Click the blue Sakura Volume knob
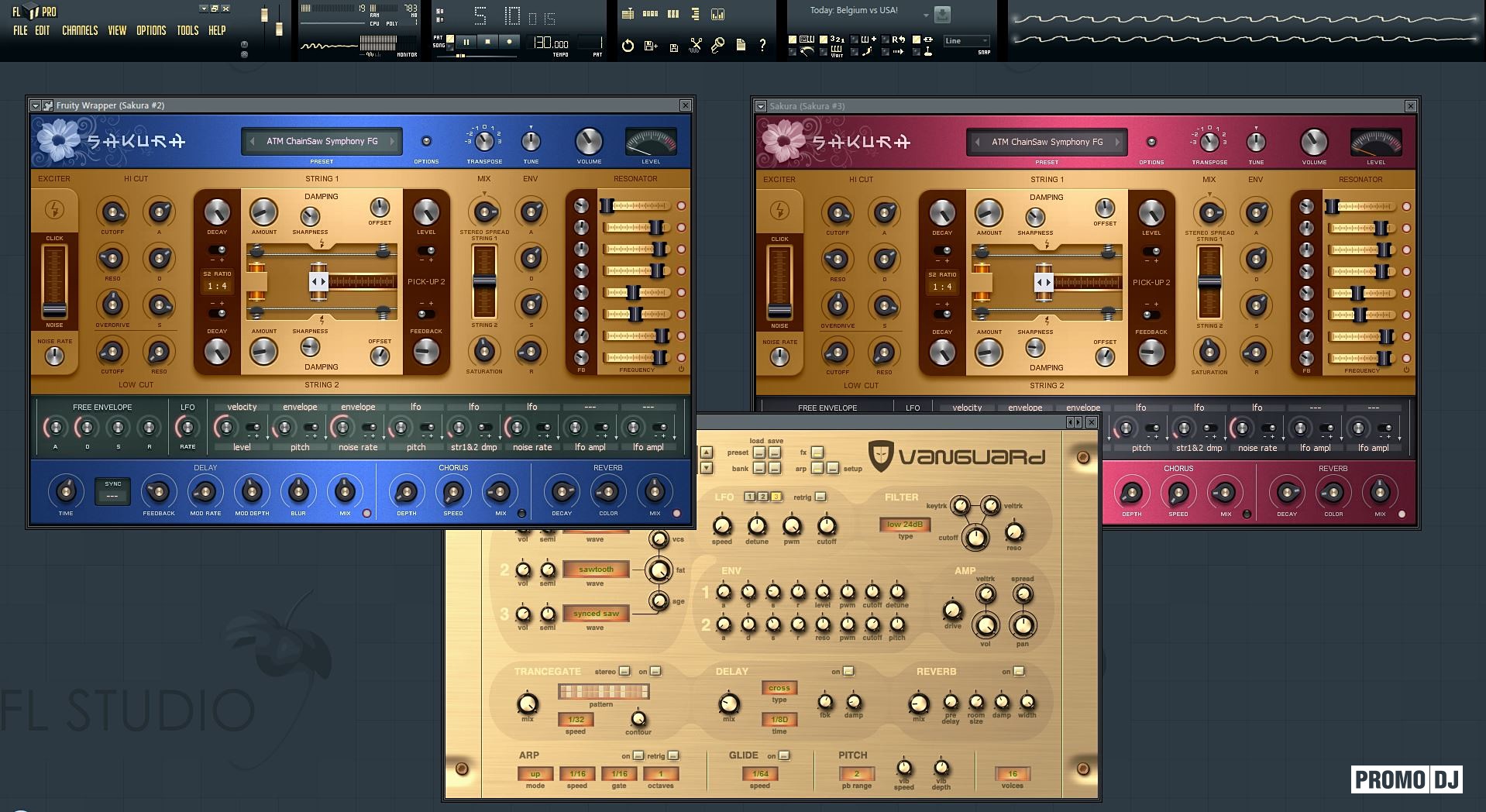The width and height of the screenshot is (1486, 812). tap(589, 141)
